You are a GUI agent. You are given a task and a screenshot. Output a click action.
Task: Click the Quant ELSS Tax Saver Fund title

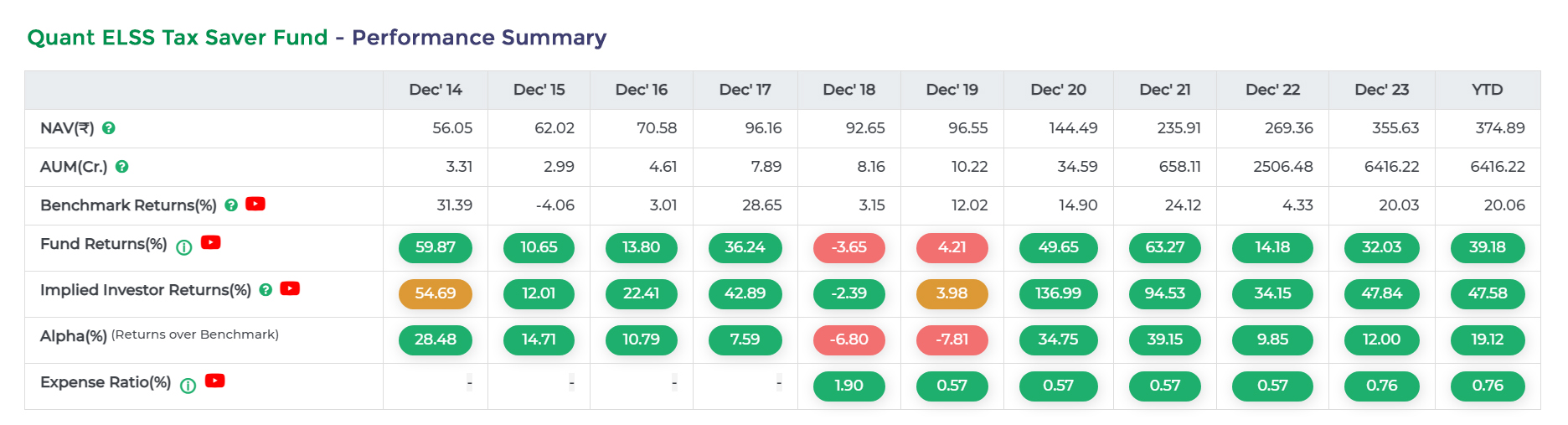178,38
